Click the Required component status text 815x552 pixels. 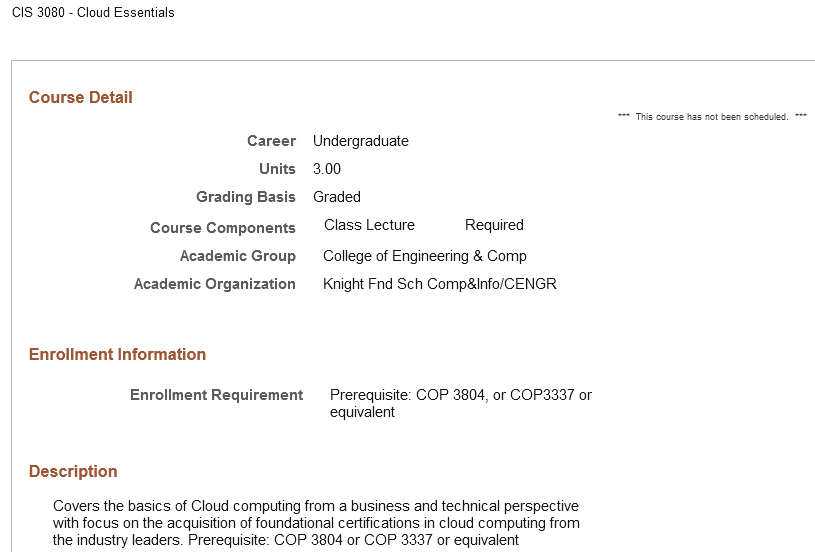[x=494, y=225]
